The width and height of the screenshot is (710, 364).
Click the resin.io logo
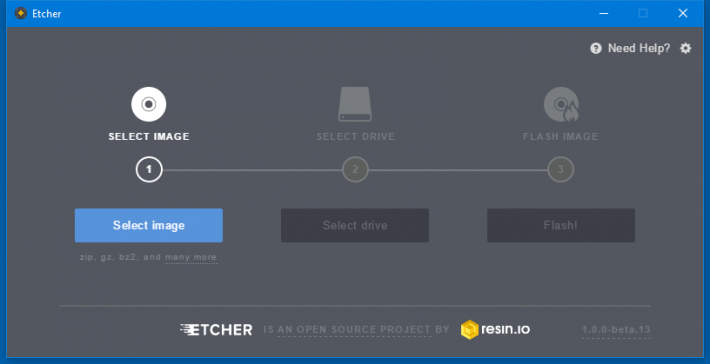coord(495,329)
